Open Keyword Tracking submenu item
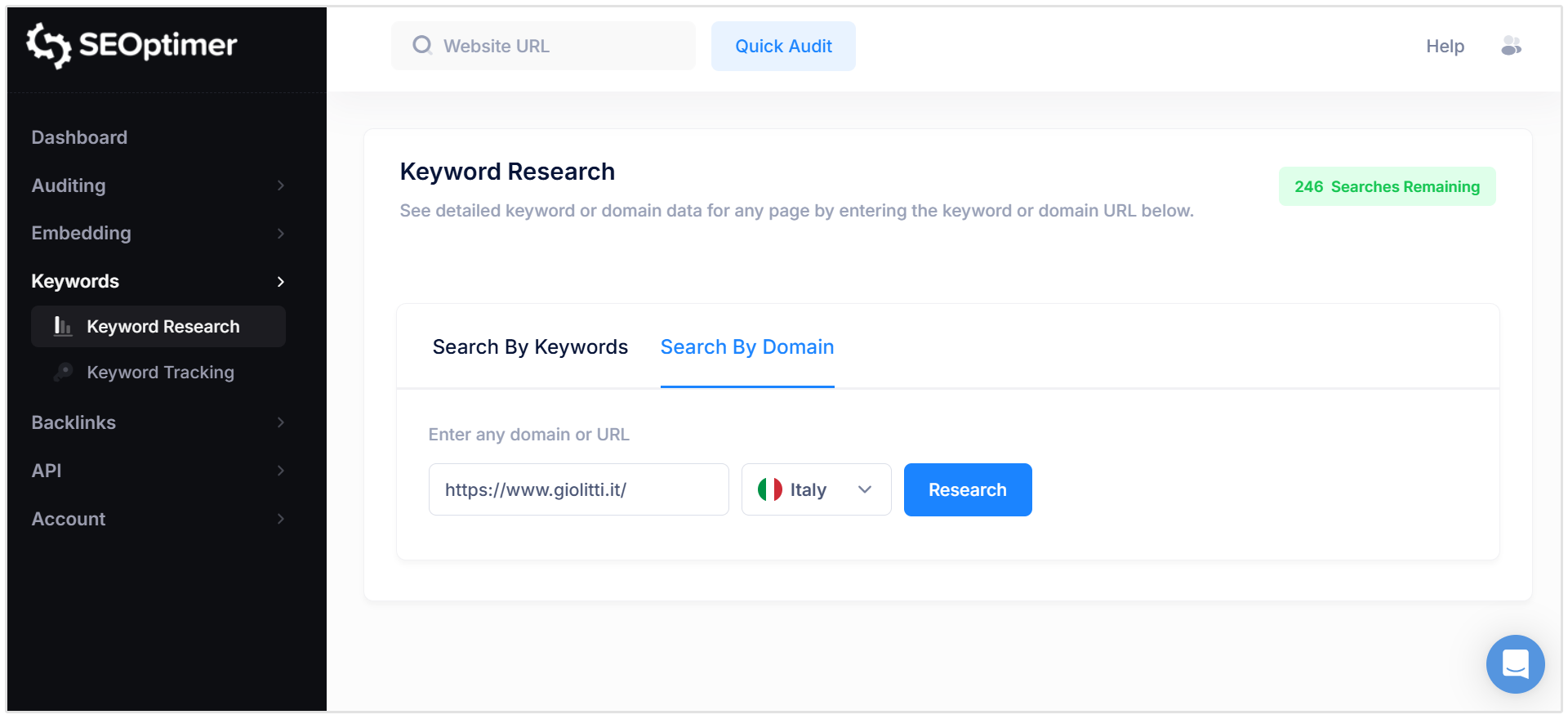The image size is (1568, 719). coord(158,372)
